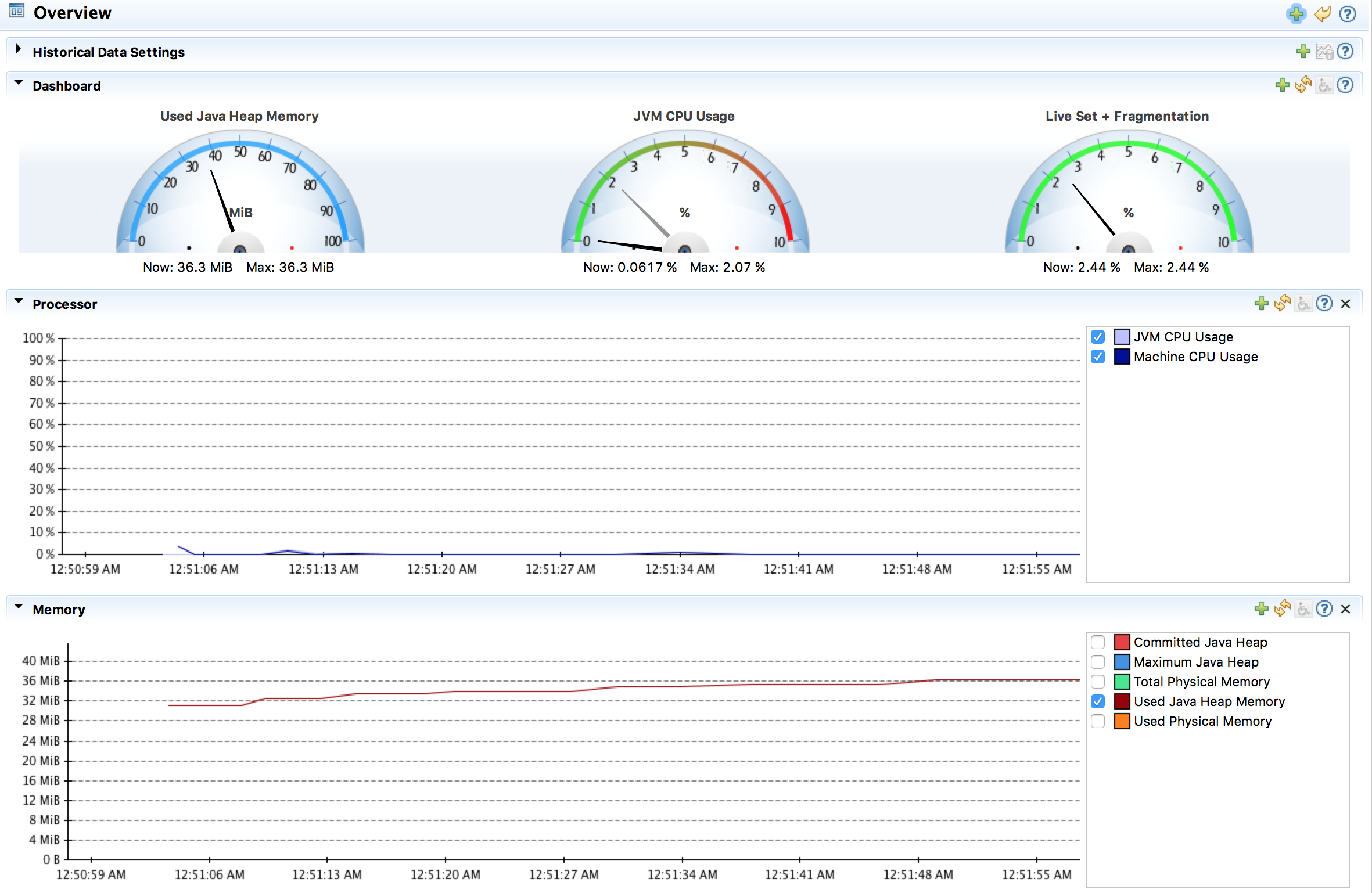This screenshot has height=893, width=1372.
Task: Click the refresh arrows icon in the Dashboard header
Action: [x=1303, y=85]
